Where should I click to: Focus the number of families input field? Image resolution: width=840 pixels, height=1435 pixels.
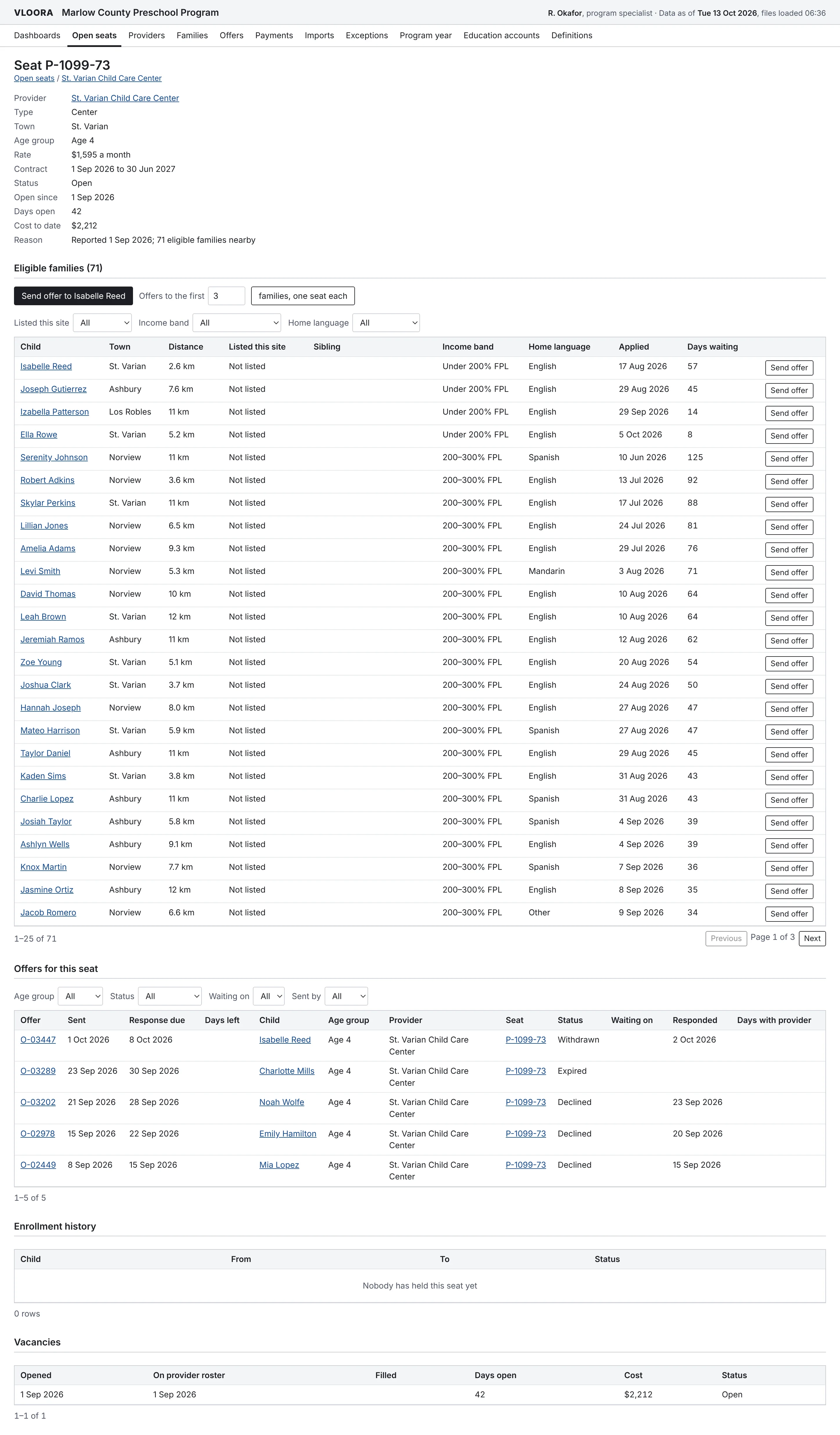(x=227, y=296)
